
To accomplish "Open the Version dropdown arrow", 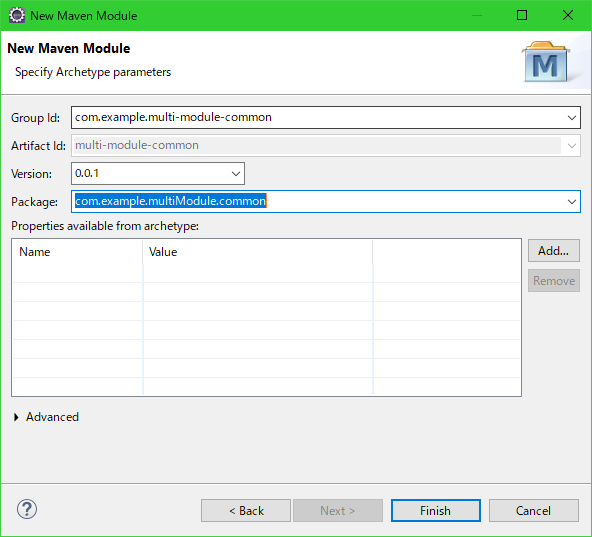I will pos(236,174).
